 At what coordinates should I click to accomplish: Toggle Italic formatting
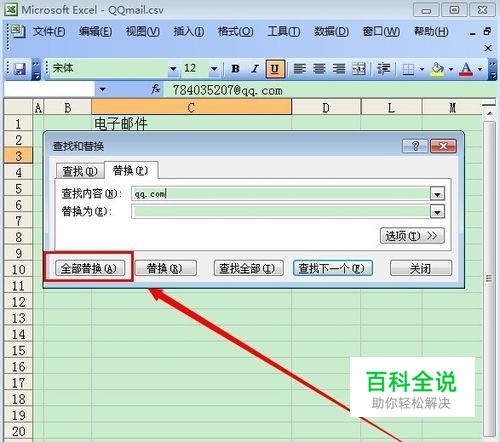[255, 69]
